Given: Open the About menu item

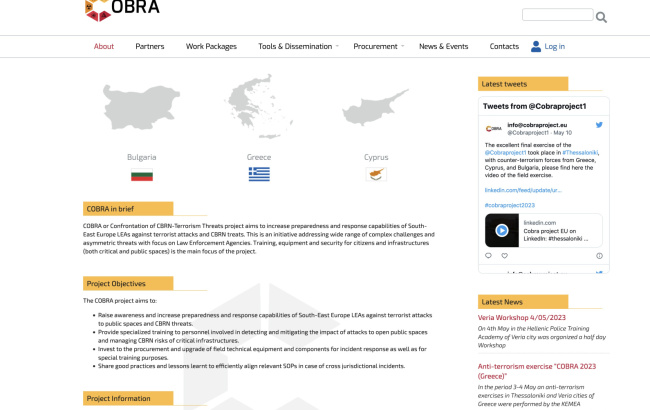Looking at the screenshot, I should pyautogui.click(x=104, y=46).
